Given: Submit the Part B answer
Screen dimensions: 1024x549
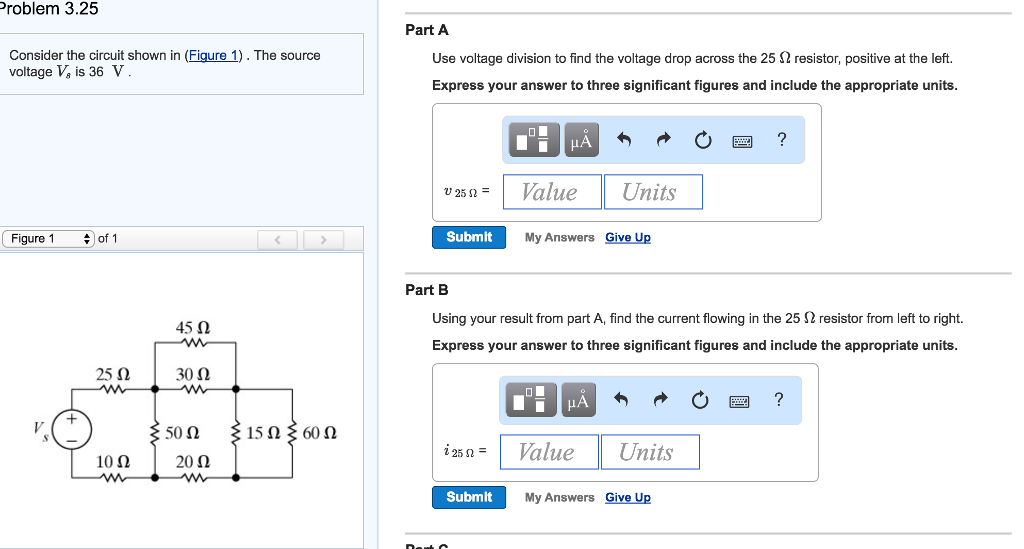Looking at the screenshot, I should [469, 497].
